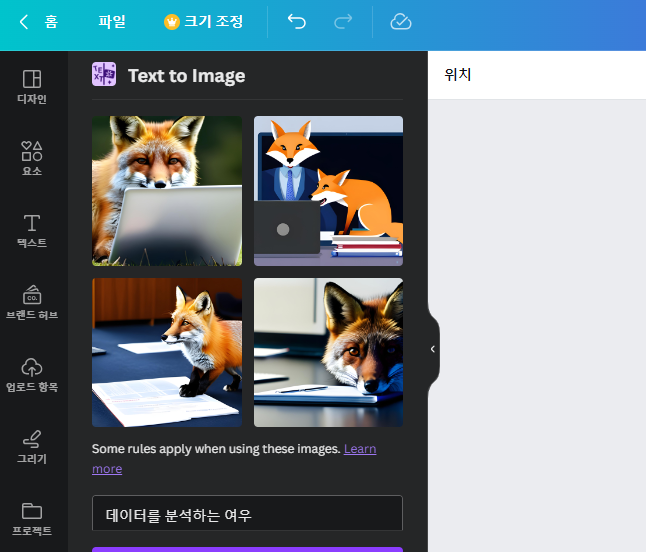
Task: Select fox resting on desk image
Action: (328, 353)
